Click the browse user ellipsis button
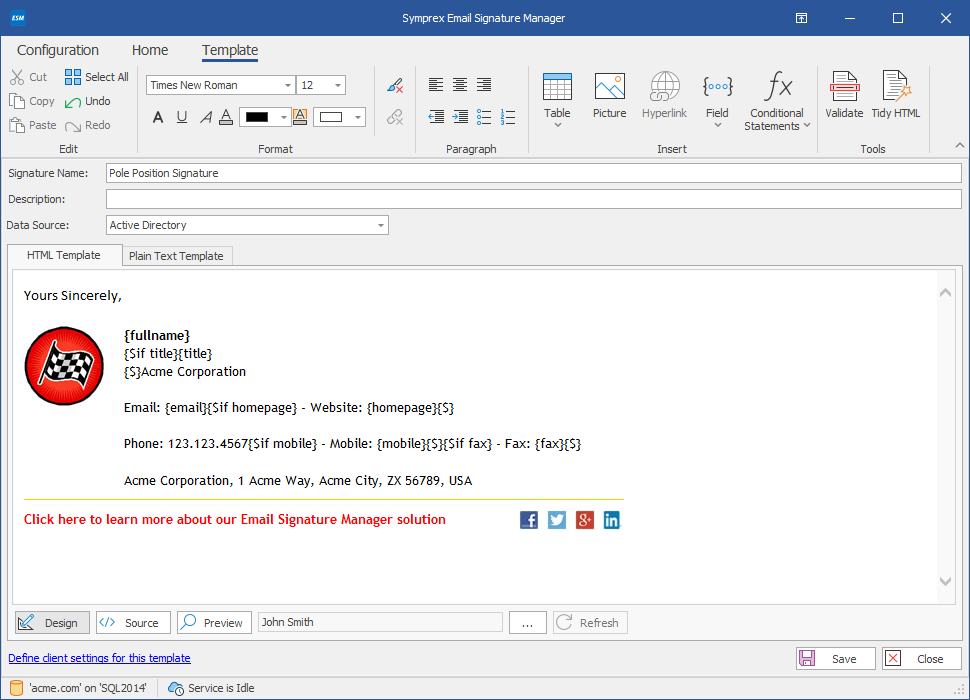The height and width of the screenshot is (700, 970). [528, 623]
